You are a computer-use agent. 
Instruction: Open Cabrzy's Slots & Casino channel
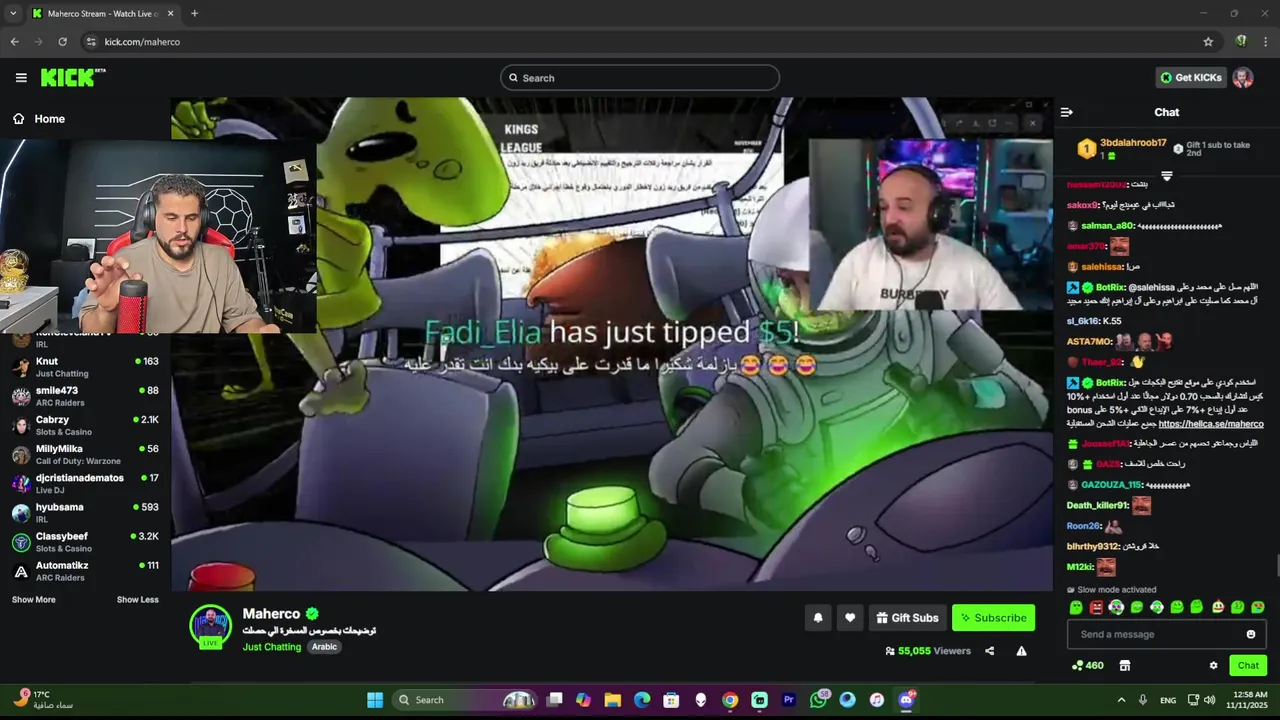tap(85, 426)
